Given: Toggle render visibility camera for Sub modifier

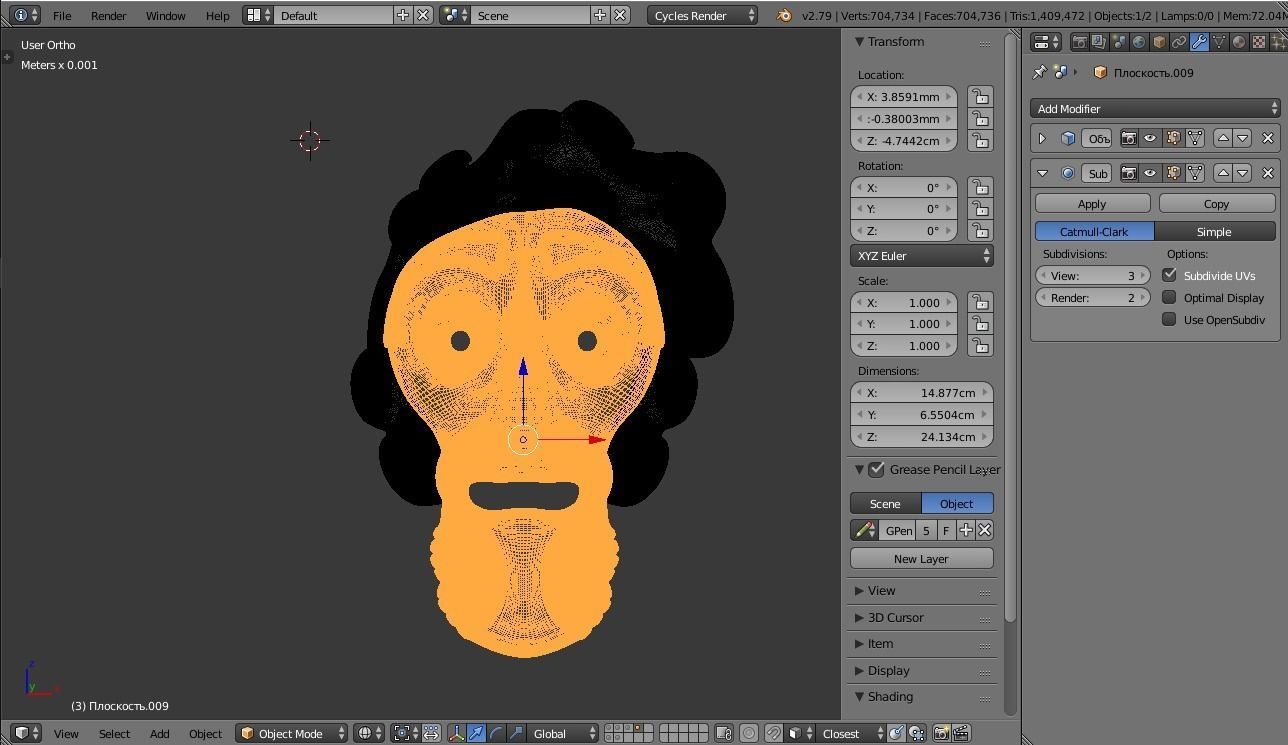Looking at the screenshot, I should coord(1129,173).
